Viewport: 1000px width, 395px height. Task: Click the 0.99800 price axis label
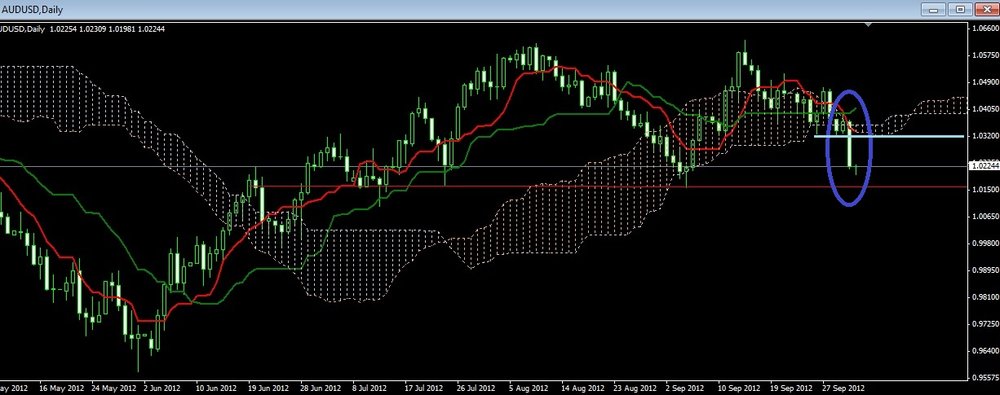985,243
